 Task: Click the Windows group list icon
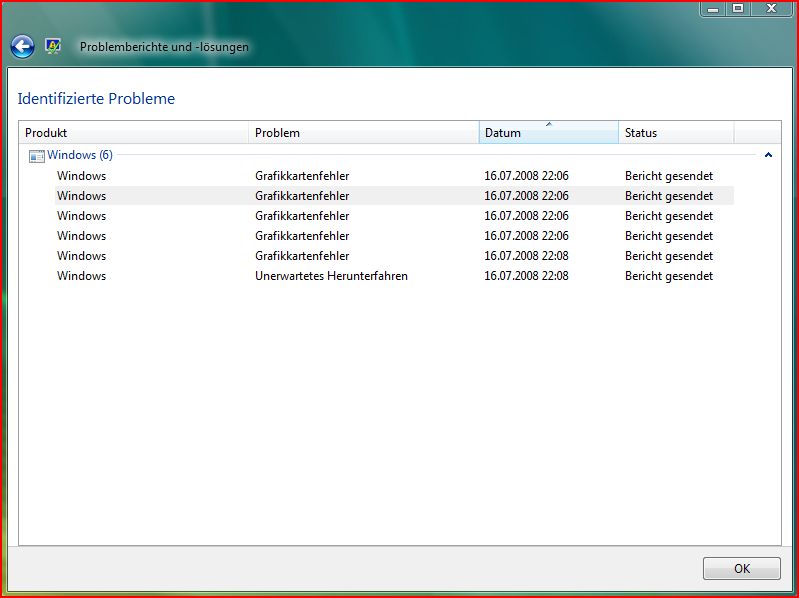pos(37,156)
